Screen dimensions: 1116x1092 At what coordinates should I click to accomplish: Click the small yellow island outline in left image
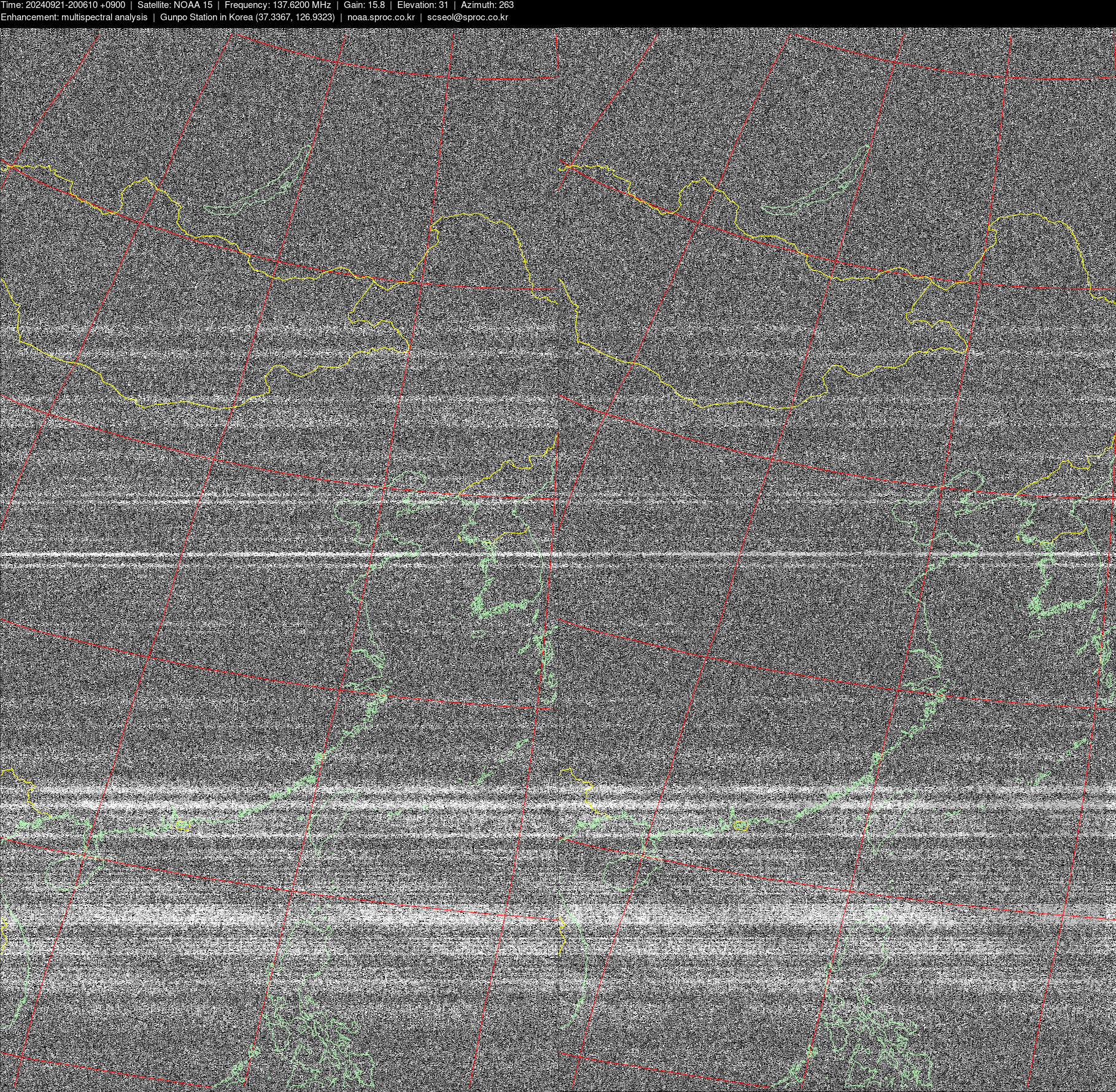pyautogui.click(x=182, y=826)
